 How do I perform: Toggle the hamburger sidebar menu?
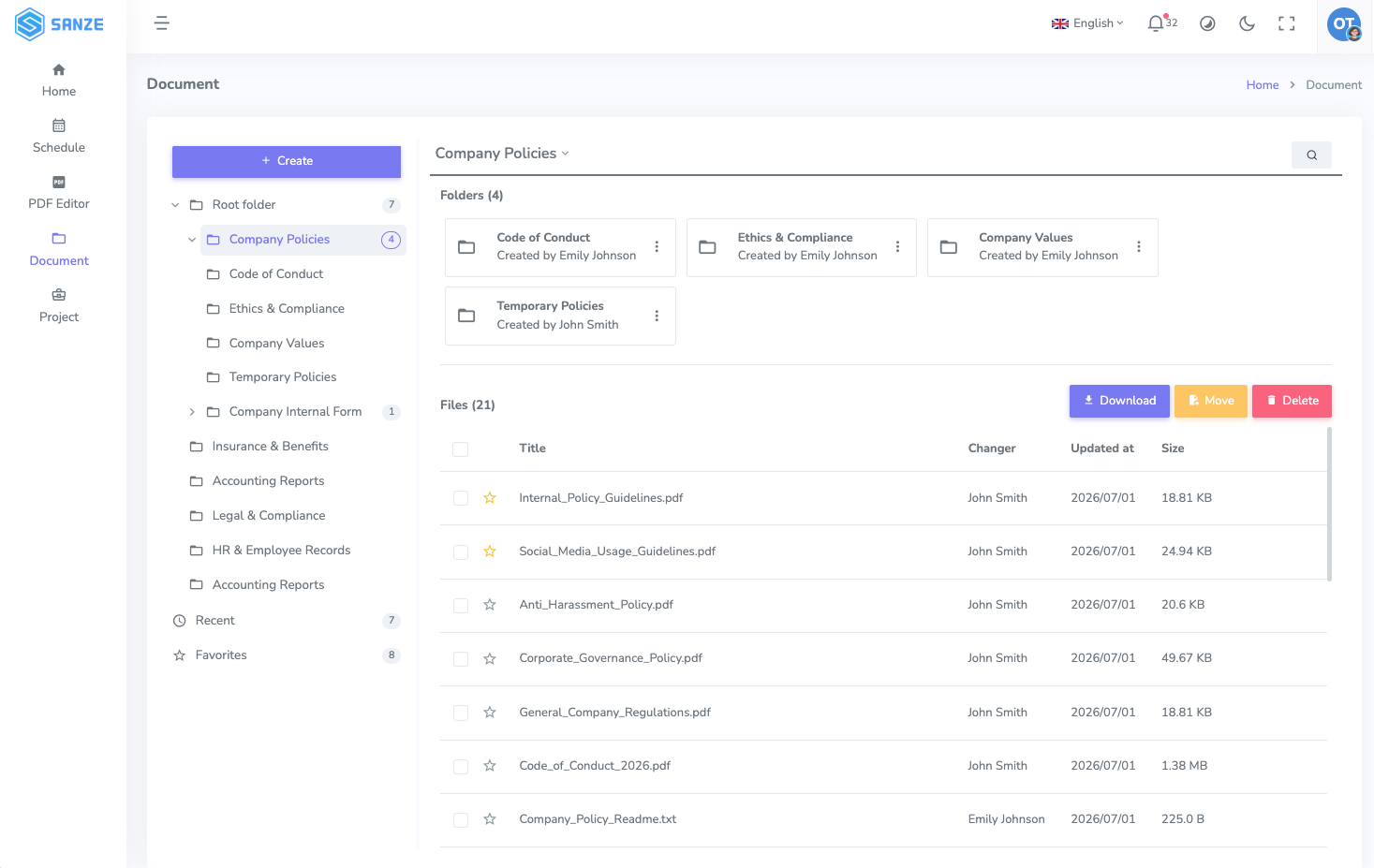[161, 23]
